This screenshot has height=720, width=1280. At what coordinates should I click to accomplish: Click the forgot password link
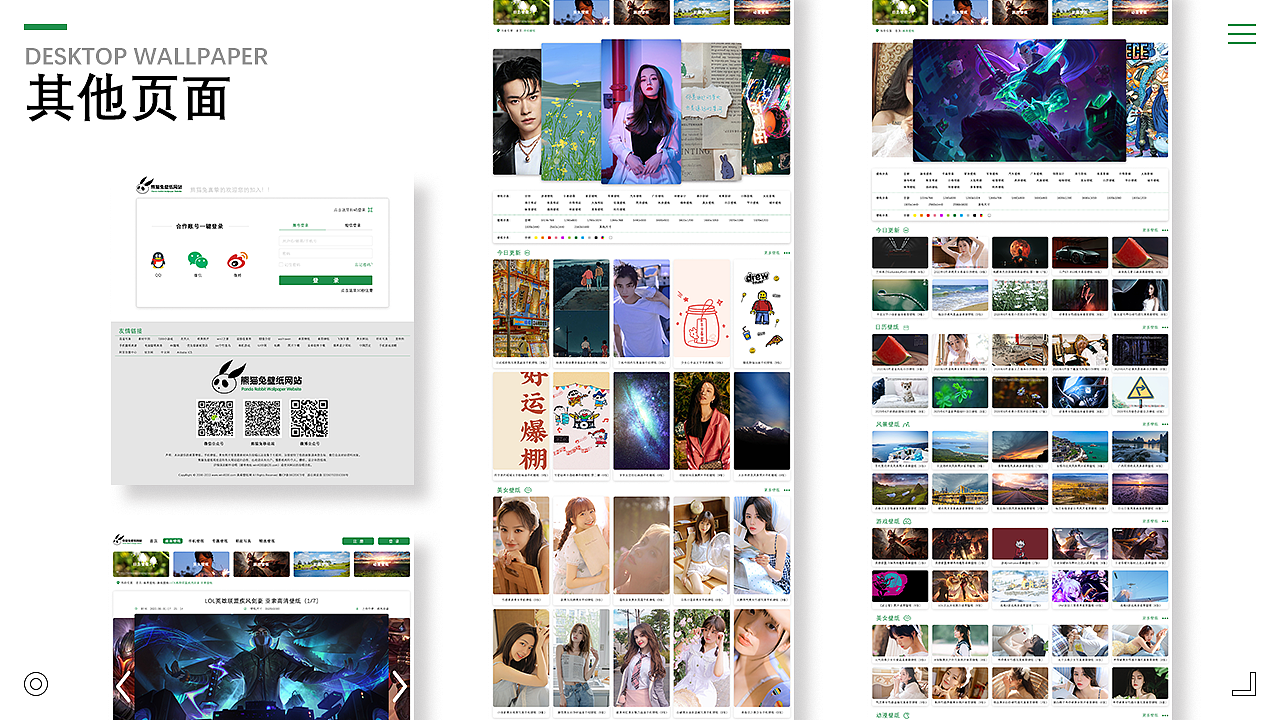pos(363,265)
